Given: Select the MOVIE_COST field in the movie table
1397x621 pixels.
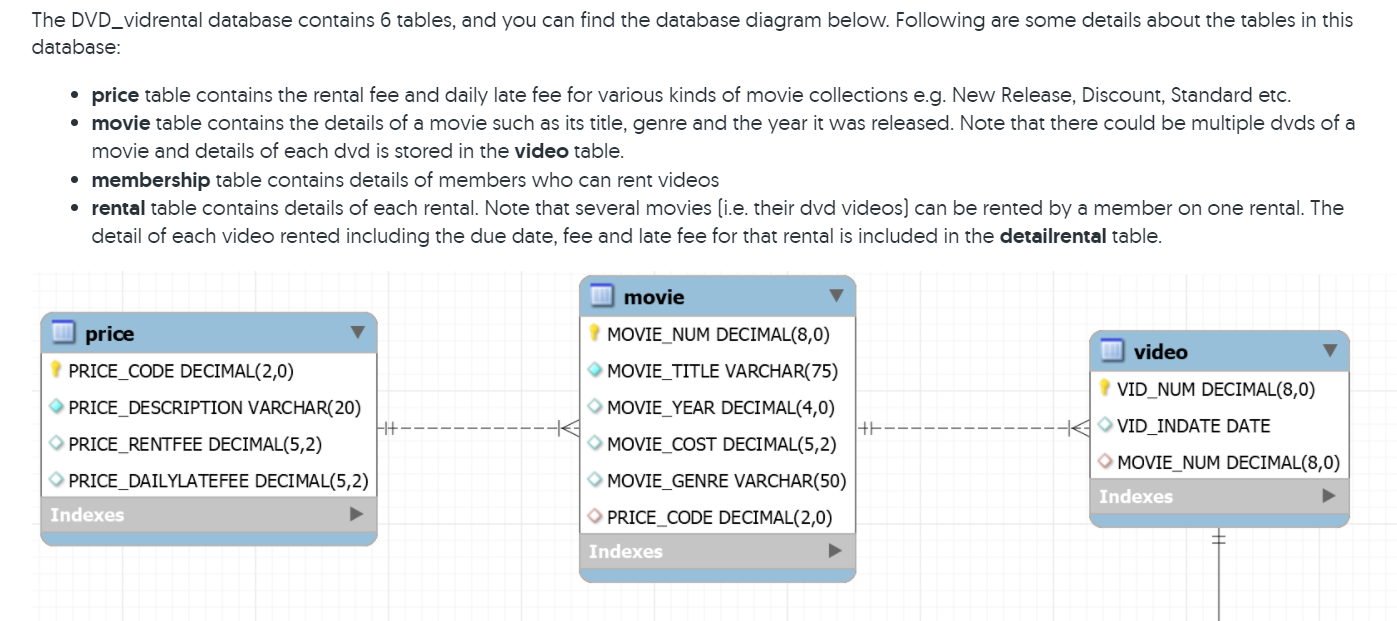Looking at the screenshot, I should pos(722,444).
